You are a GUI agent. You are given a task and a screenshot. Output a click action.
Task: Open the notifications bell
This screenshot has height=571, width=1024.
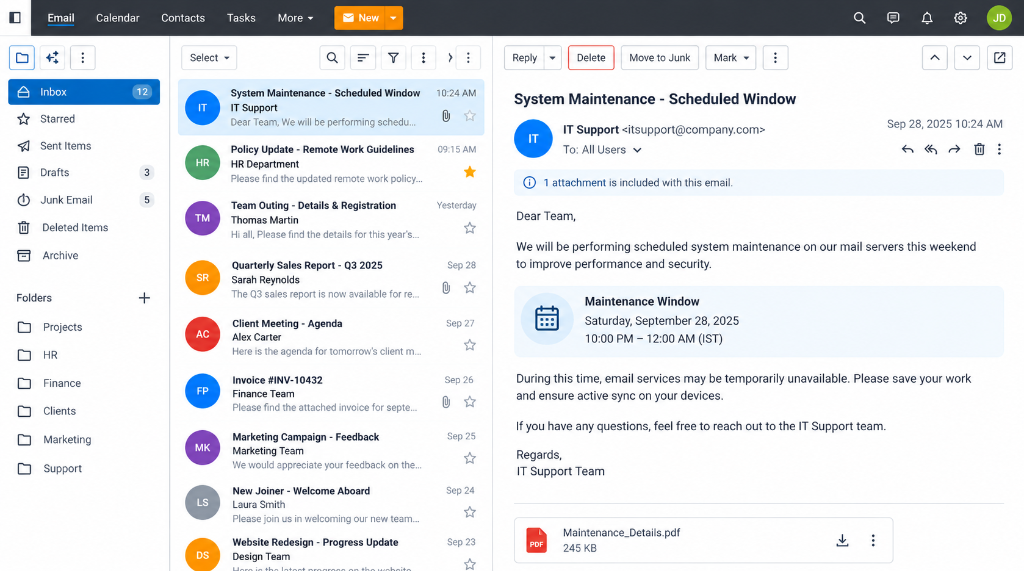tap(927, 18)
